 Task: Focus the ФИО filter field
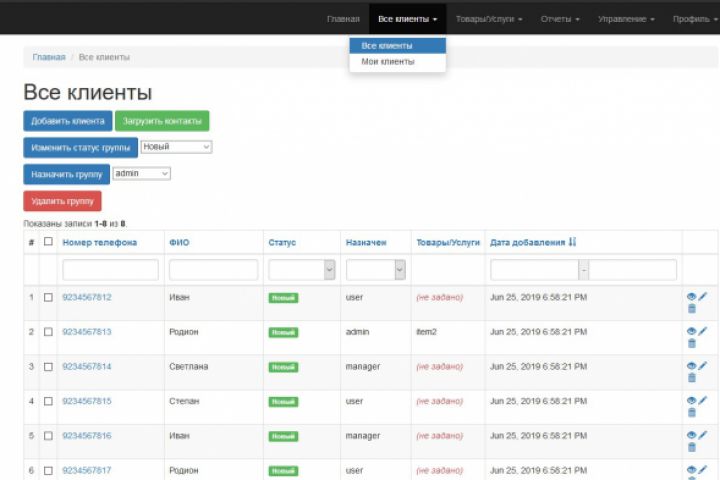(x=214, y=270)
